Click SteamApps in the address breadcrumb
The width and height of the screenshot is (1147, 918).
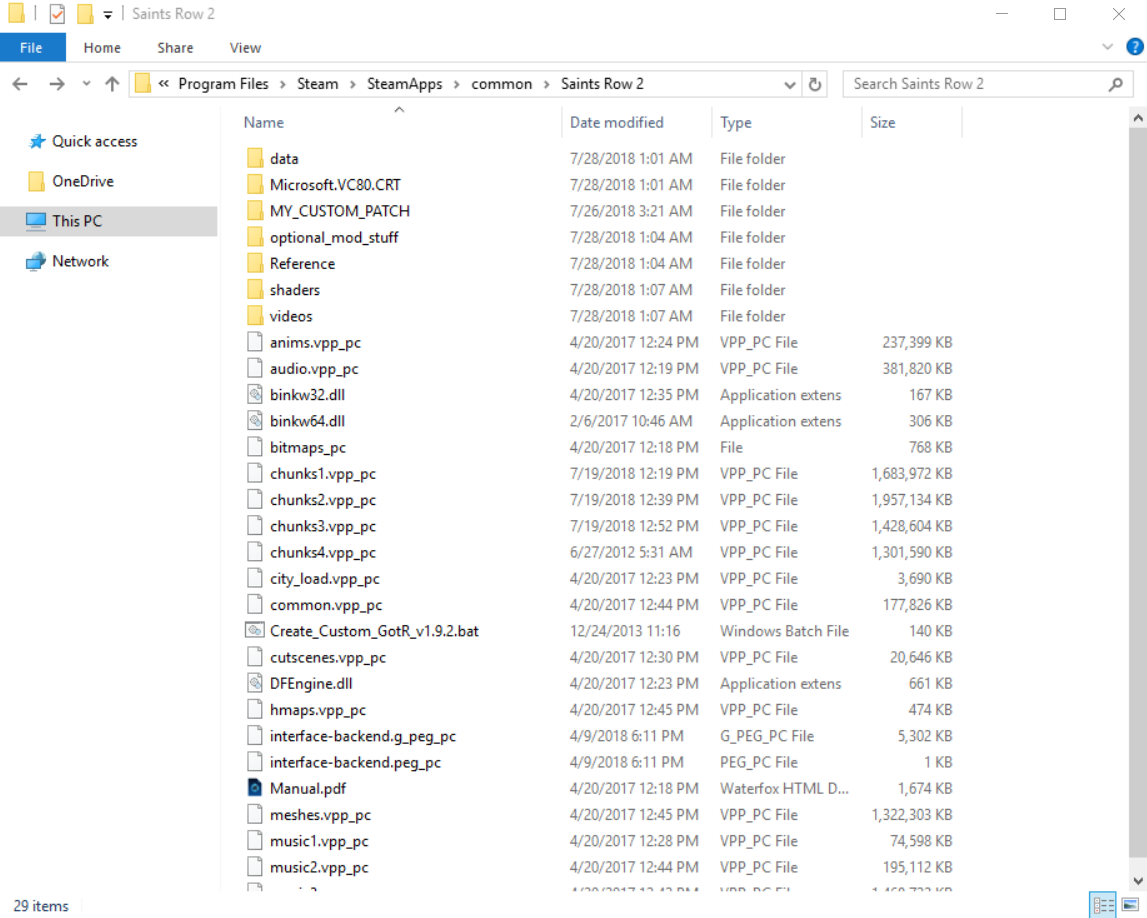[x=405, y=84]
